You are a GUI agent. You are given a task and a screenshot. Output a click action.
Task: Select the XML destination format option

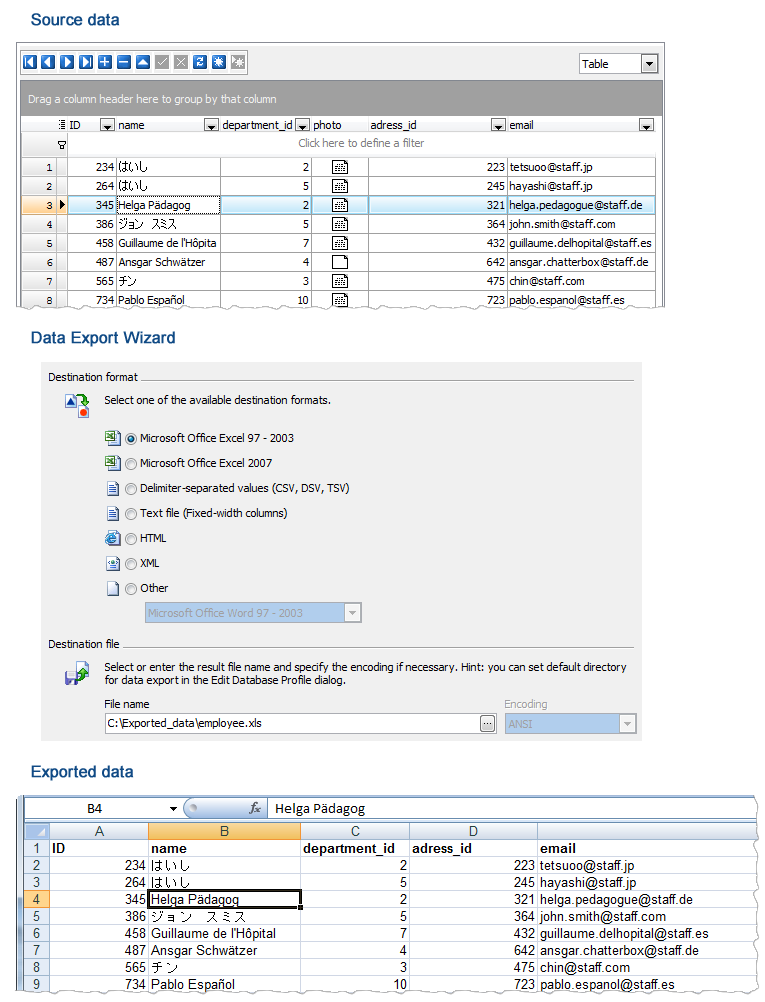131,564
